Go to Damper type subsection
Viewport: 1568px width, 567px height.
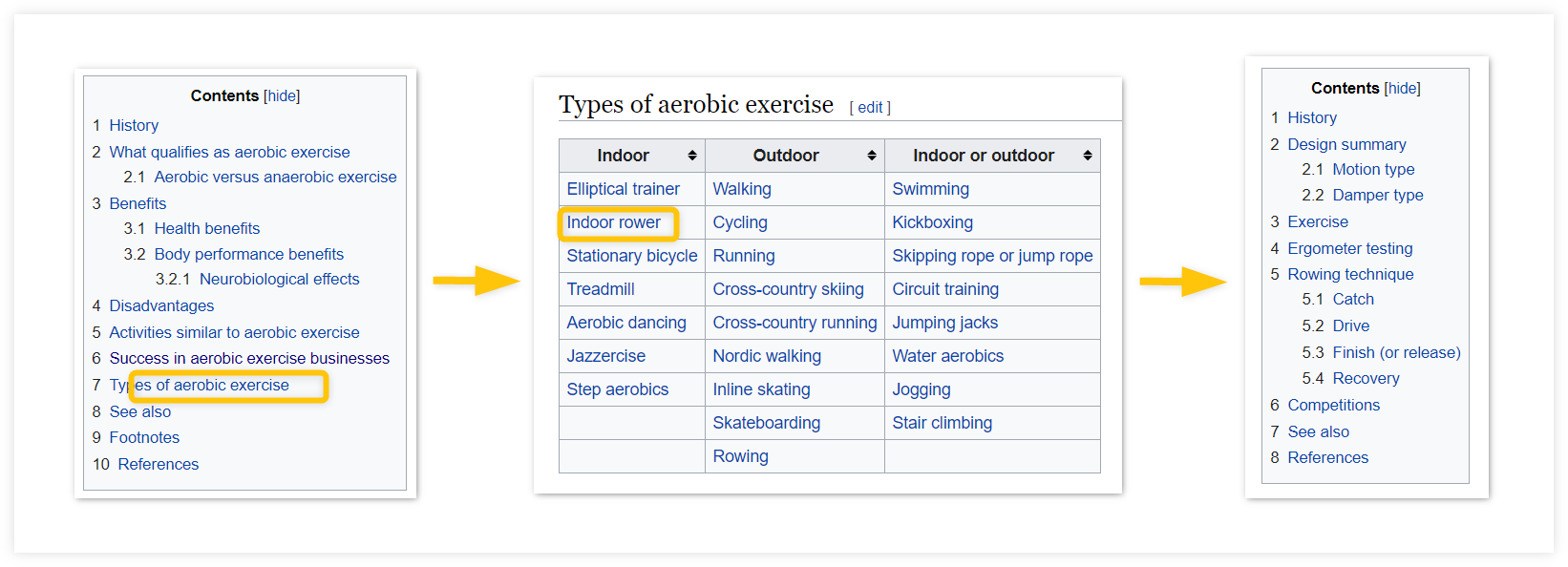(x=1378, y=195)
